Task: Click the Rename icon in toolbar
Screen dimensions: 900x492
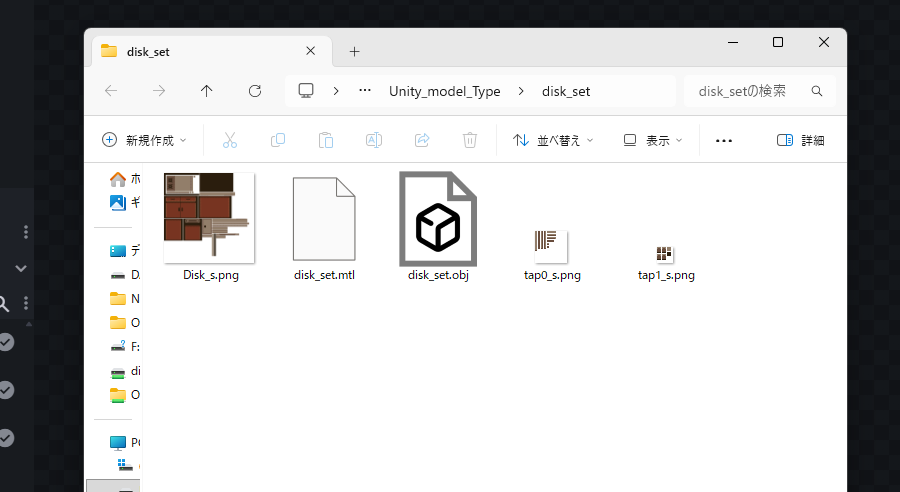Action: pyautogui.click(x=374, y=141)
